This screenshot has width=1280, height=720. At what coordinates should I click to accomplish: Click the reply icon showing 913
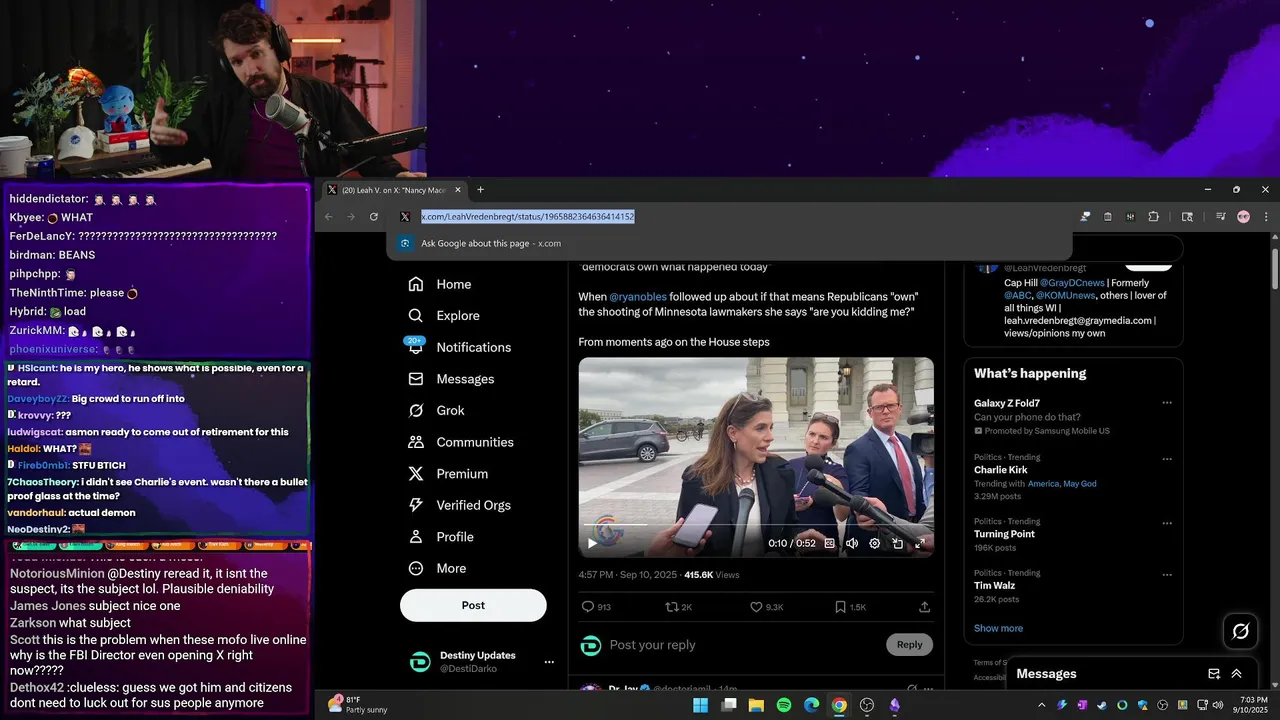click(x=596, y=607)
